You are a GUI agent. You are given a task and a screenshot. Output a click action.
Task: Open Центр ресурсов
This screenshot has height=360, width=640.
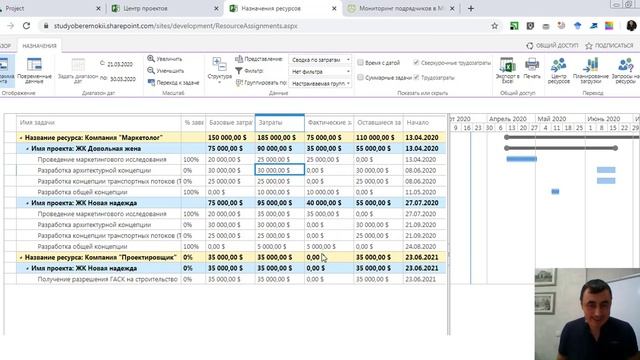point(558,70)
